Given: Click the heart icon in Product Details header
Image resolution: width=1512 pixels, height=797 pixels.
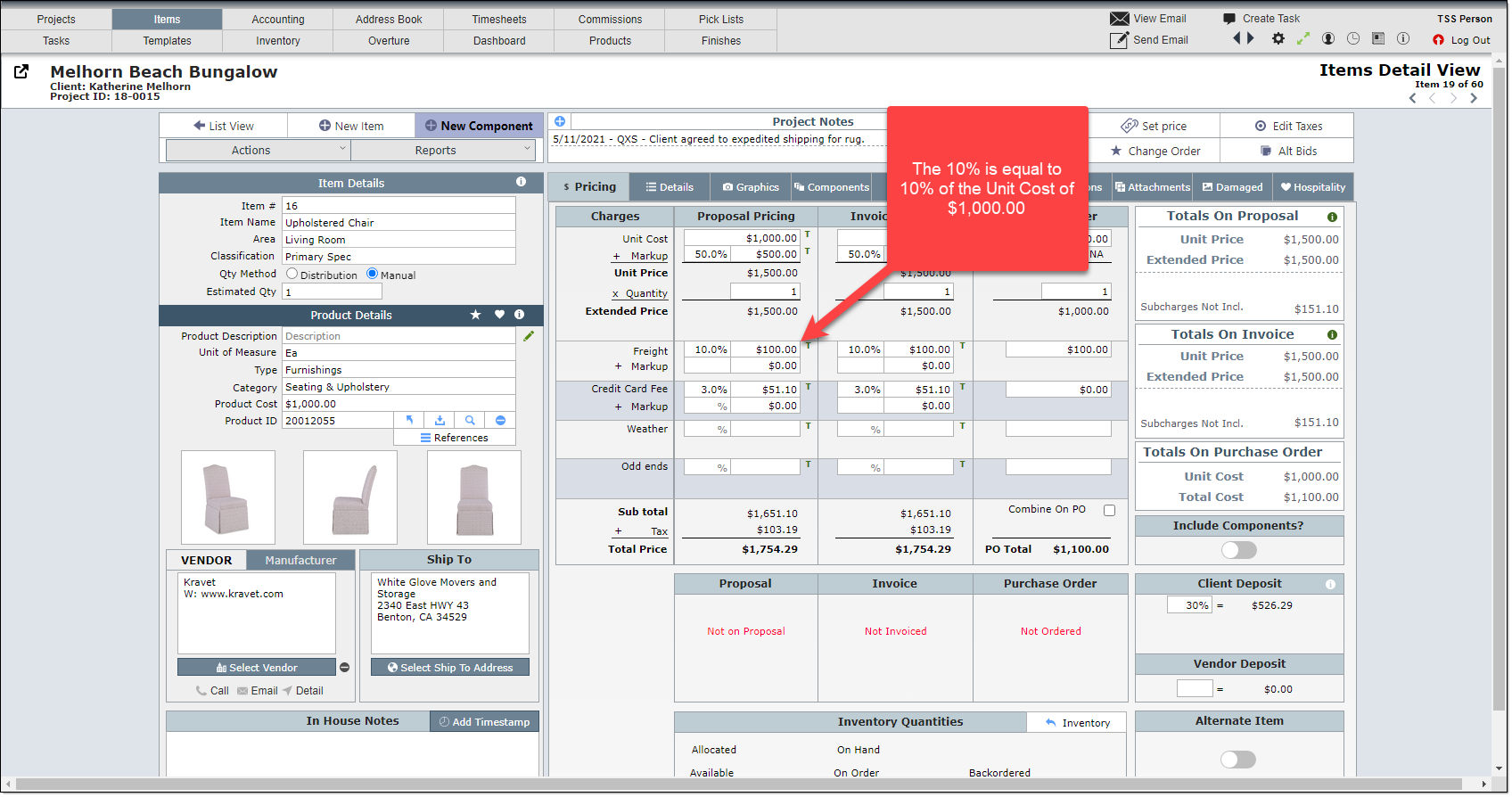Looking at the screenshot, I should (x=499, y=315).
